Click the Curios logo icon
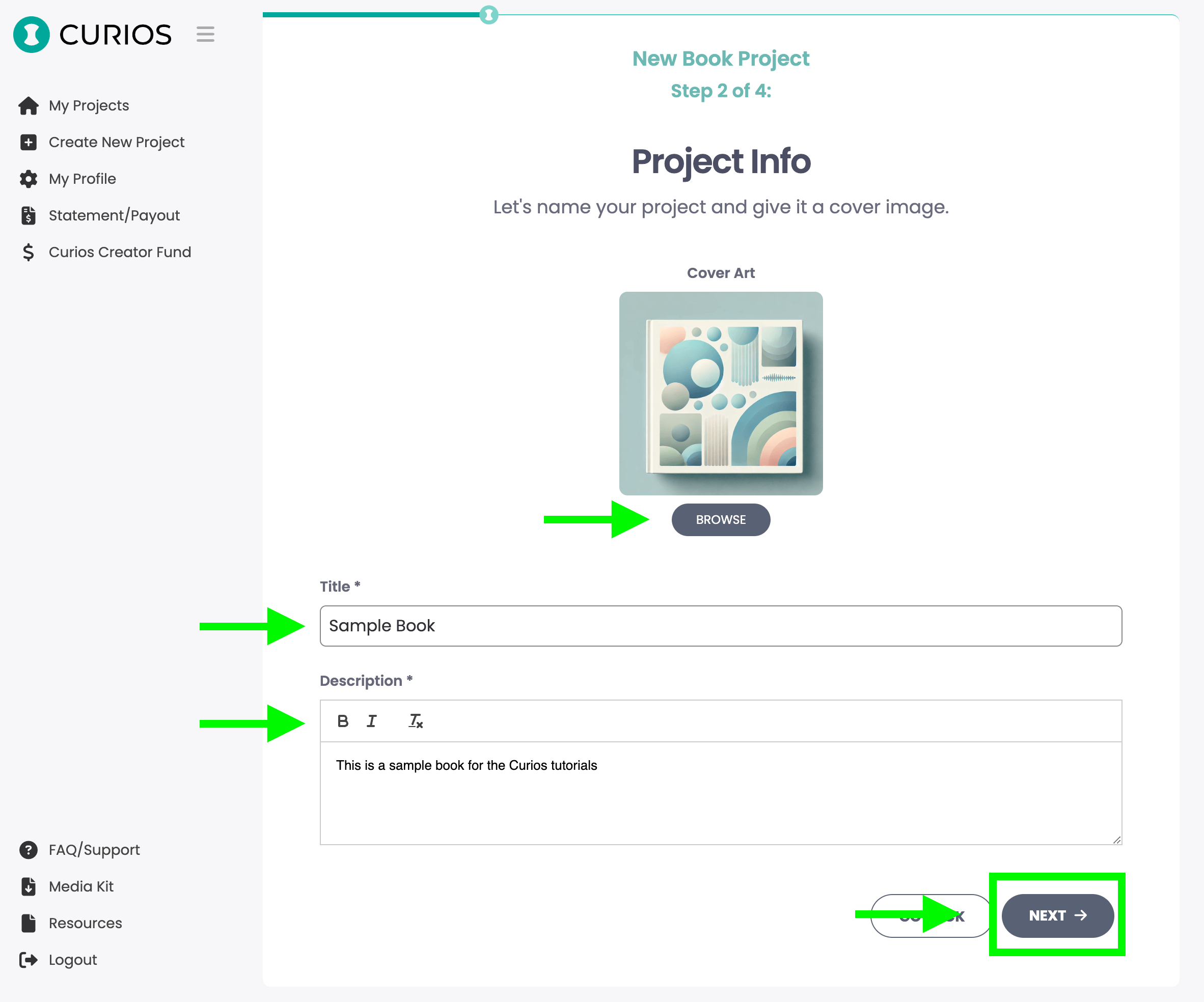Image resolution: width=1204 pixels, height=1002 pixels. click(32, 35)
